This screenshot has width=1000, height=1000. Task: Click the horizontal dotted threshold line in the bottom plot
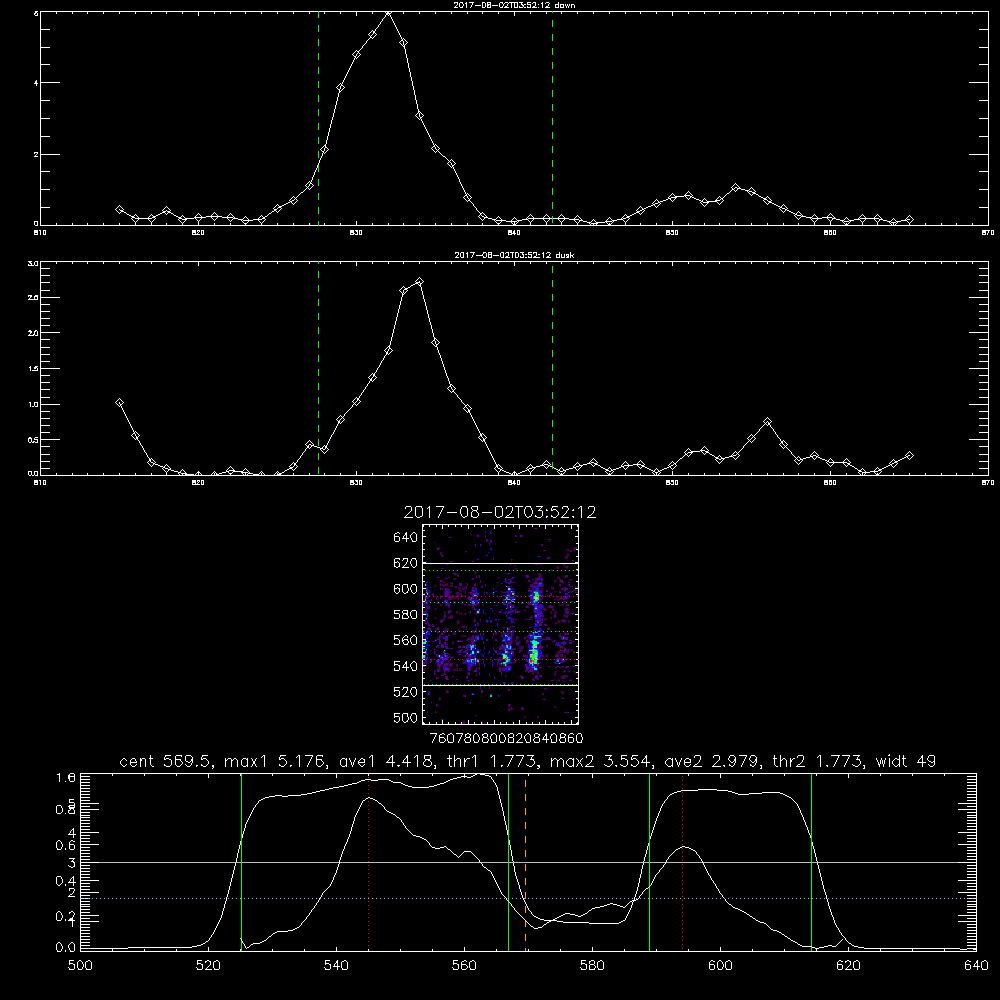[528, 898]
